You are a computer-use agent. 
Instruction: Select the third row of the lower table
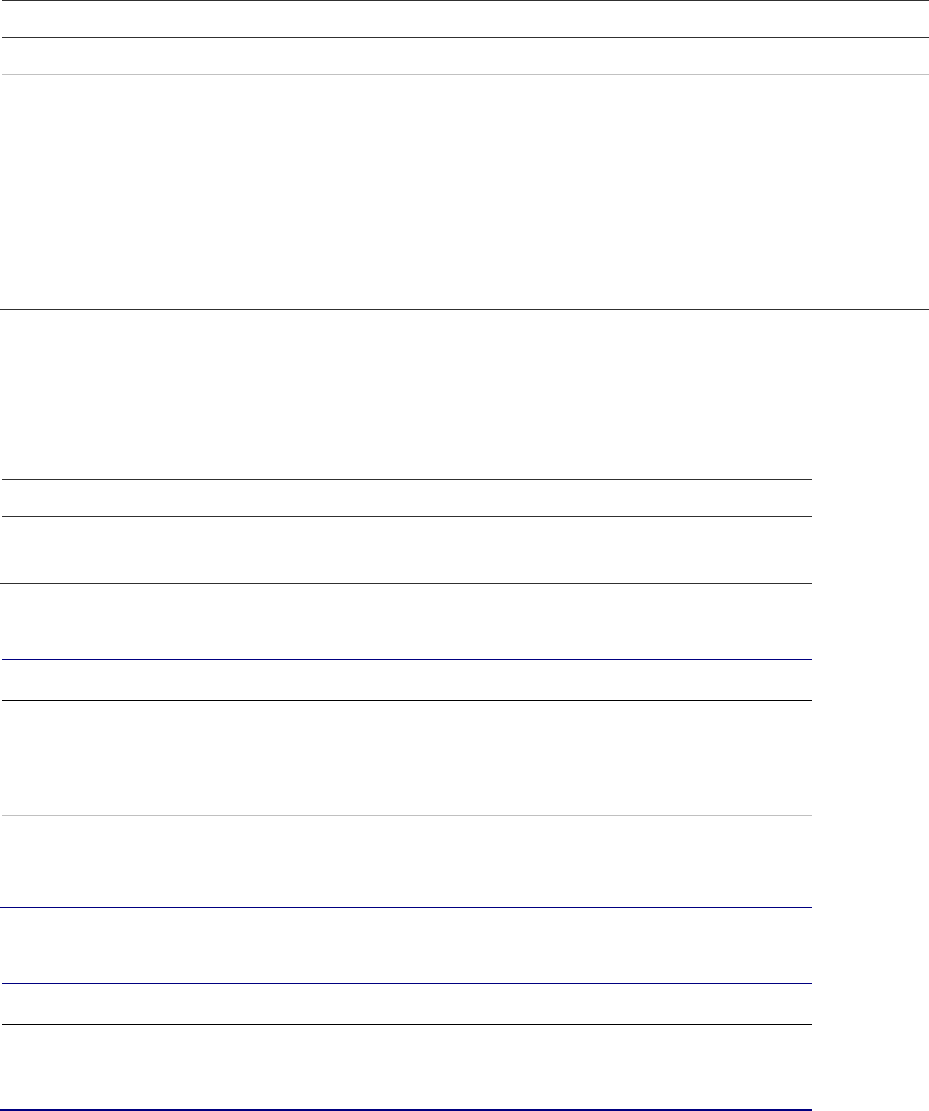(x=405, y=621)
